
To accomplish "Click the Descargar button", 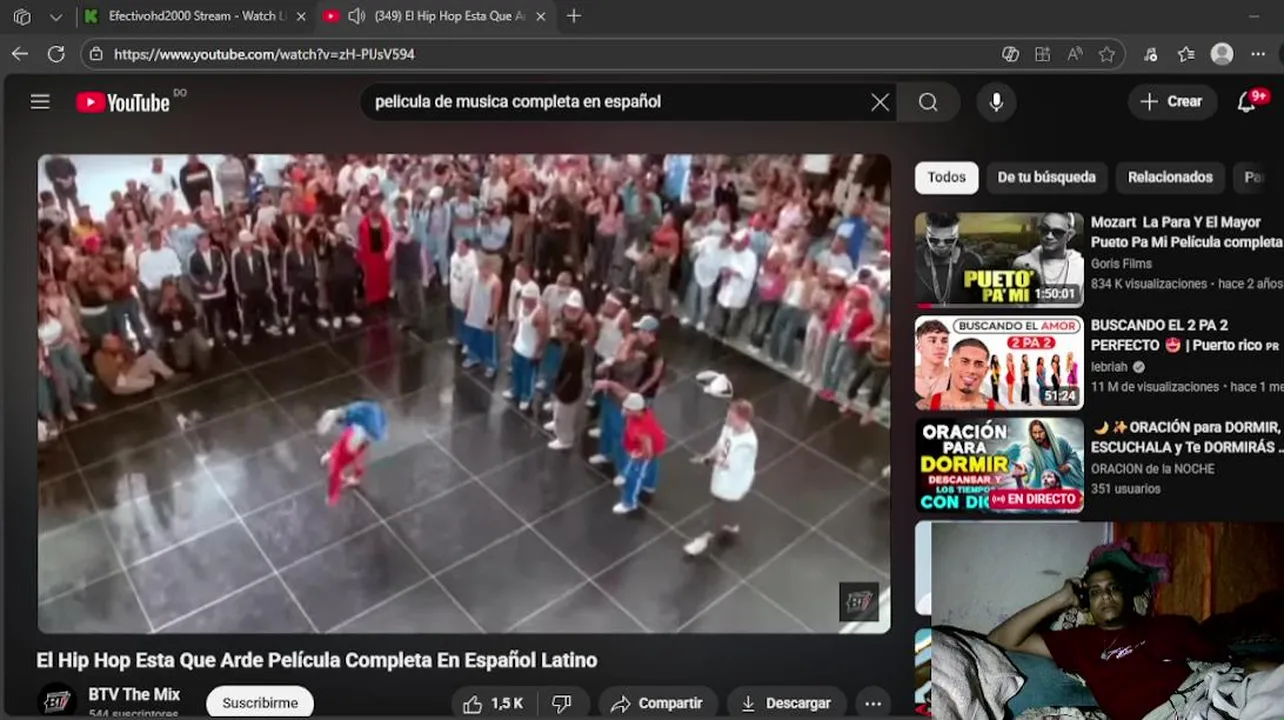I will click(x=785, y=703).
